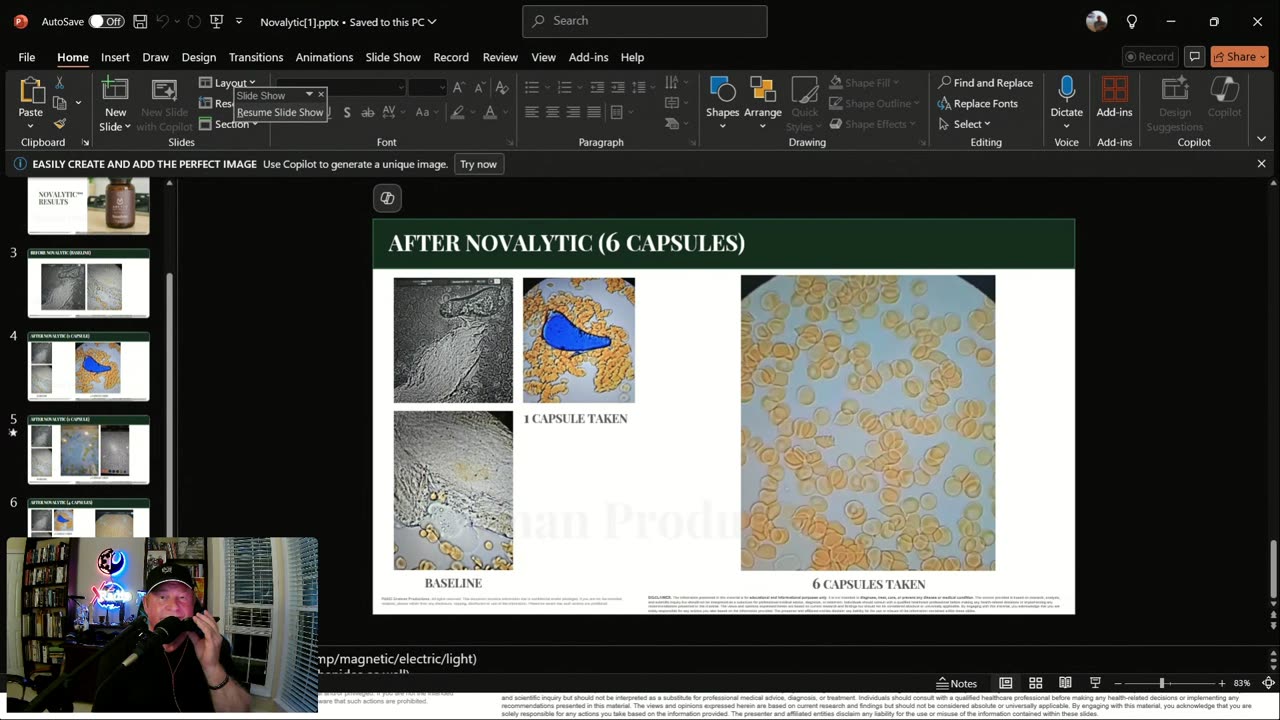Viewport: 1280px width, 720px height.
Task: Click the Shapes gallery icon
Action: coord(722,91)
